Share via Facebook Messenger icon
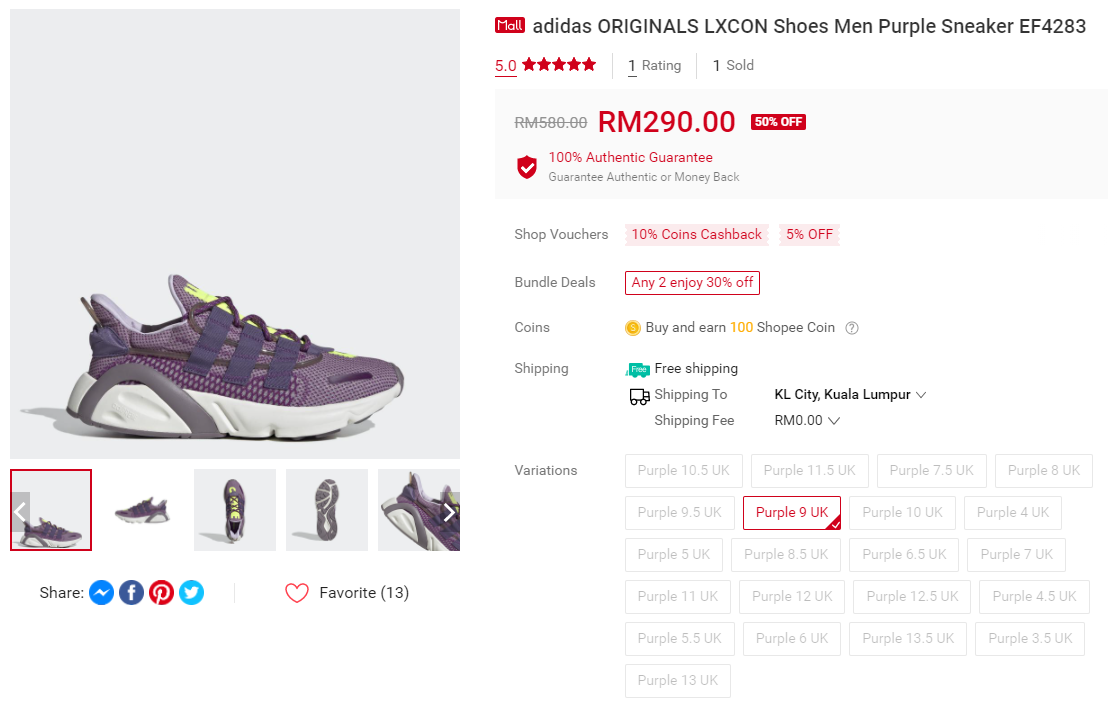The width and height of the screenshot is (1108, 705). coord(101,593)
